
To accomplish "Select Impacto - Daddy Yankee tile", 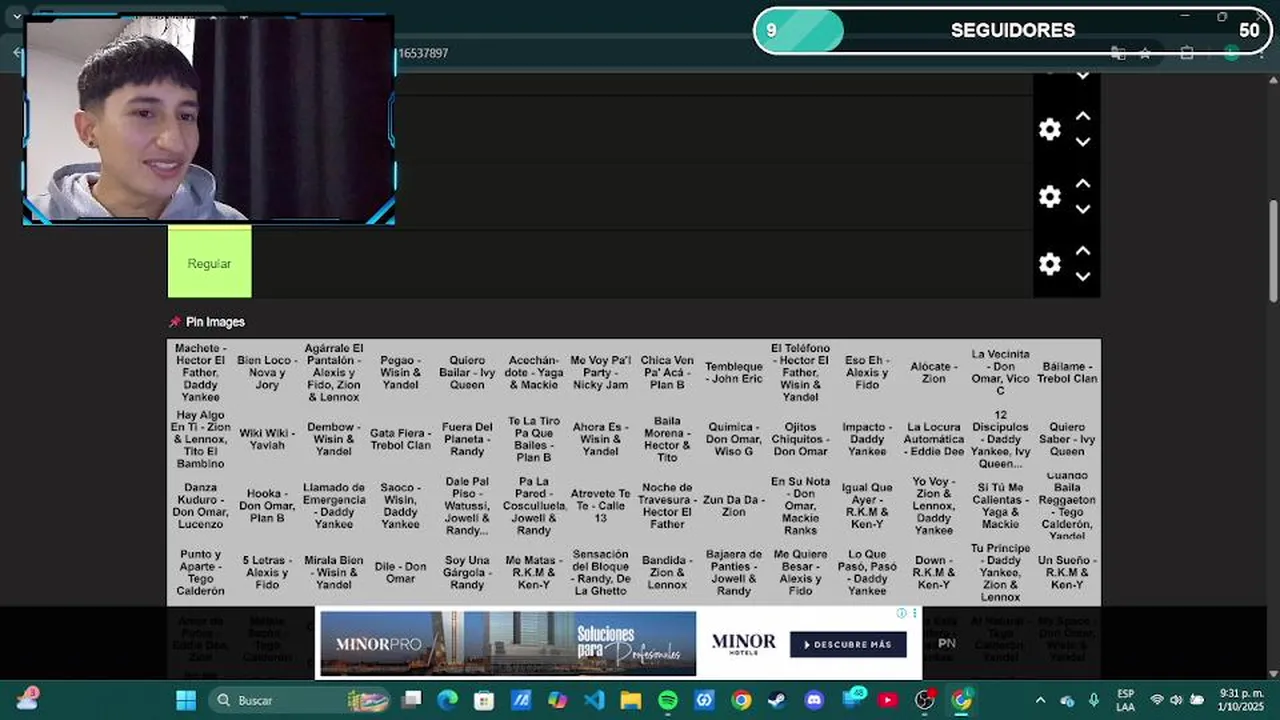I will click(867, 439).
